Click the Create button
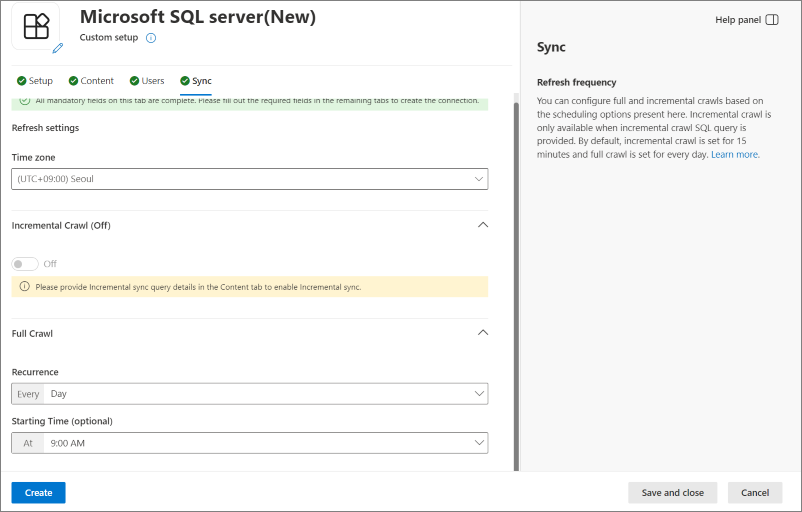802x512 pixels. tap(38, 493)
